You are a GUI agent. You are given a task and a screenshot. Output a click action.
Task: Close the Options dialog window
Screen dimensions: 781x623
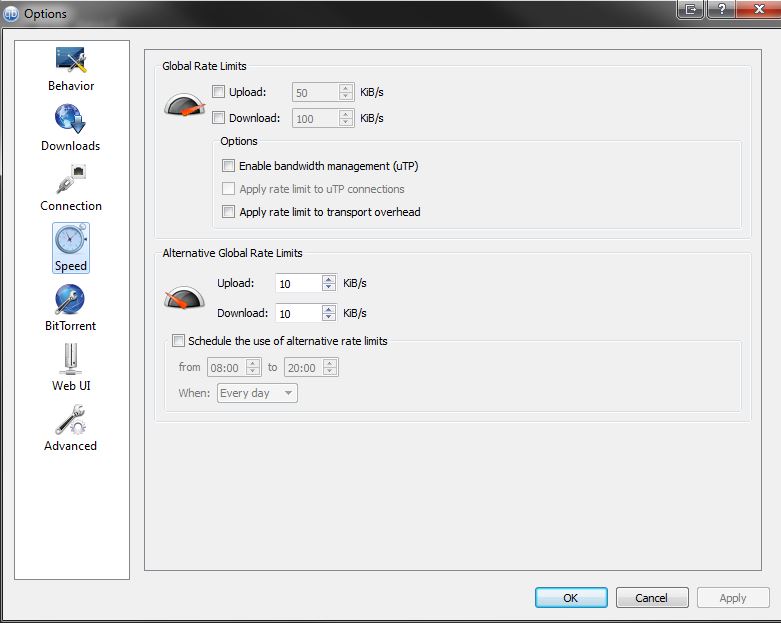(x=759, y=9)
